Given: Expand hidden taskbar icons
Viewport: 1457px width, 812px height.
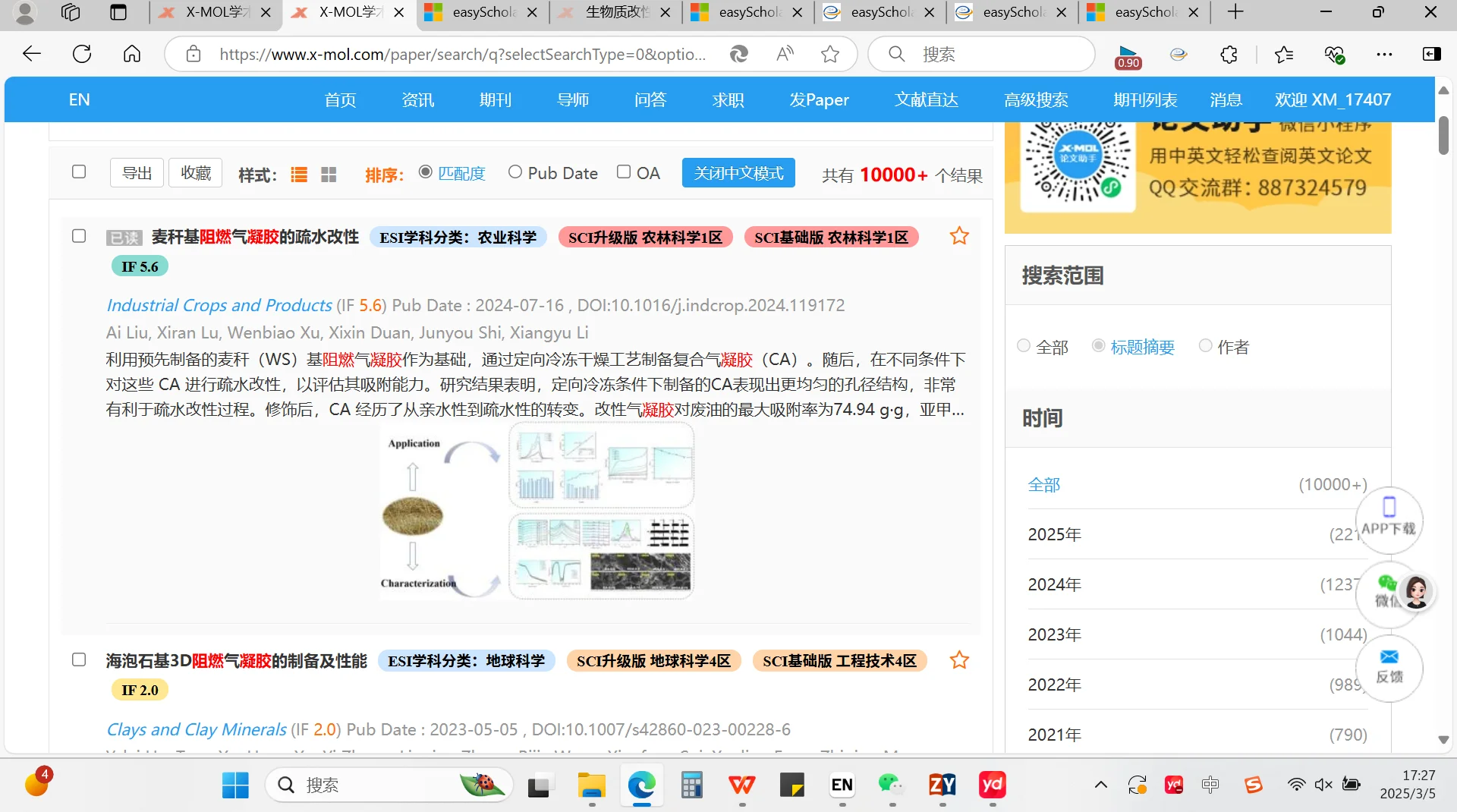Looking at the screenshot, I should (x=1101, y=785).
